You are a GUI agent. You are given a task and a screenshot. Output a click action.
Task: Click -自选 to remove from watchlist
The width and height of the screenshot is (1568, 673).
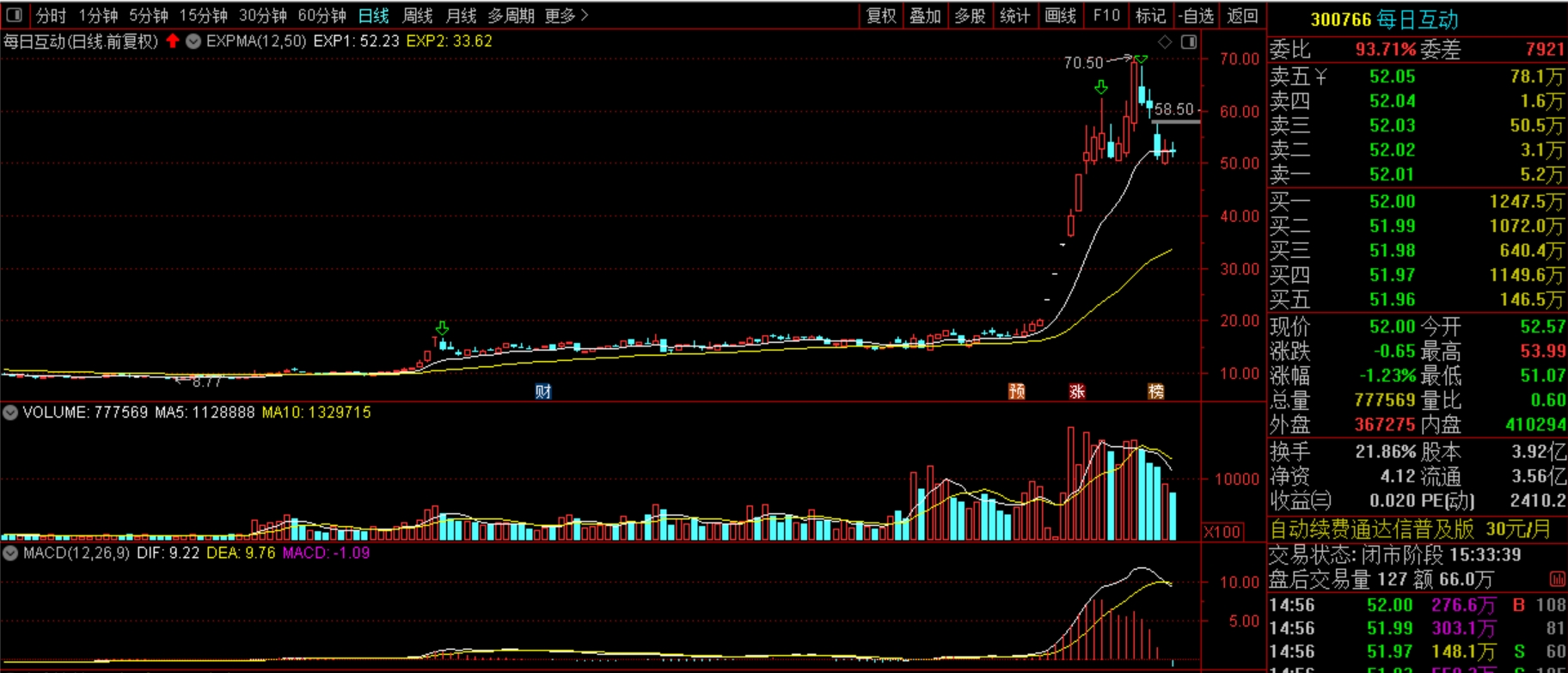tap(1196, 15)
